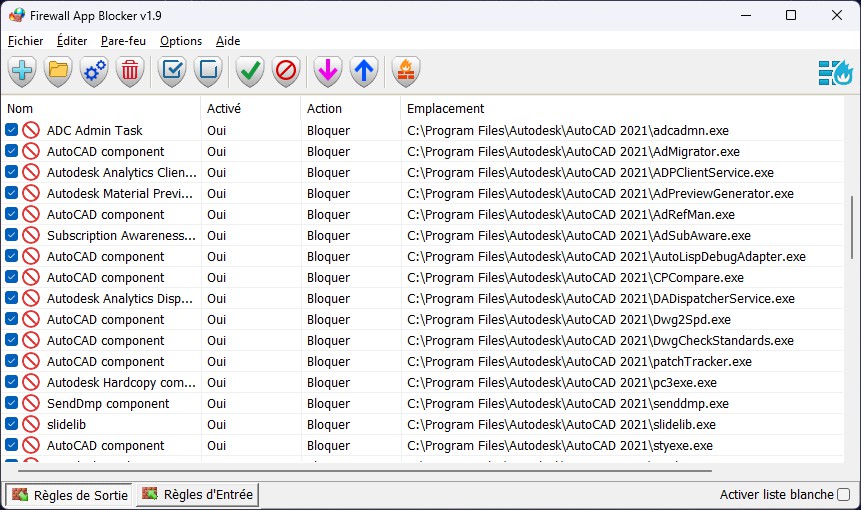861x510 pixels.
Task: Select the AutoLispDebugAdapter.exe path cell
Action: point(606,256)
